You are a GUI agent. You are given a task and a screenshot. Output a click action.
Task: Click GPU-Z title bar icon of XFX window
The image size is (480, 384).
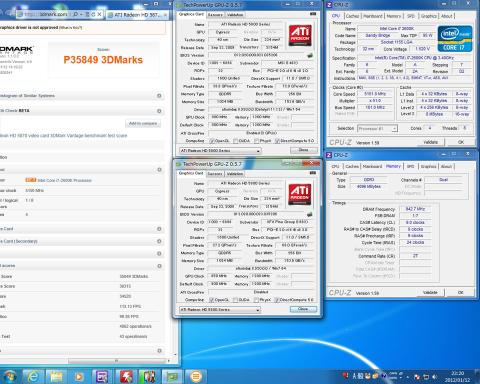click(178, 164)
